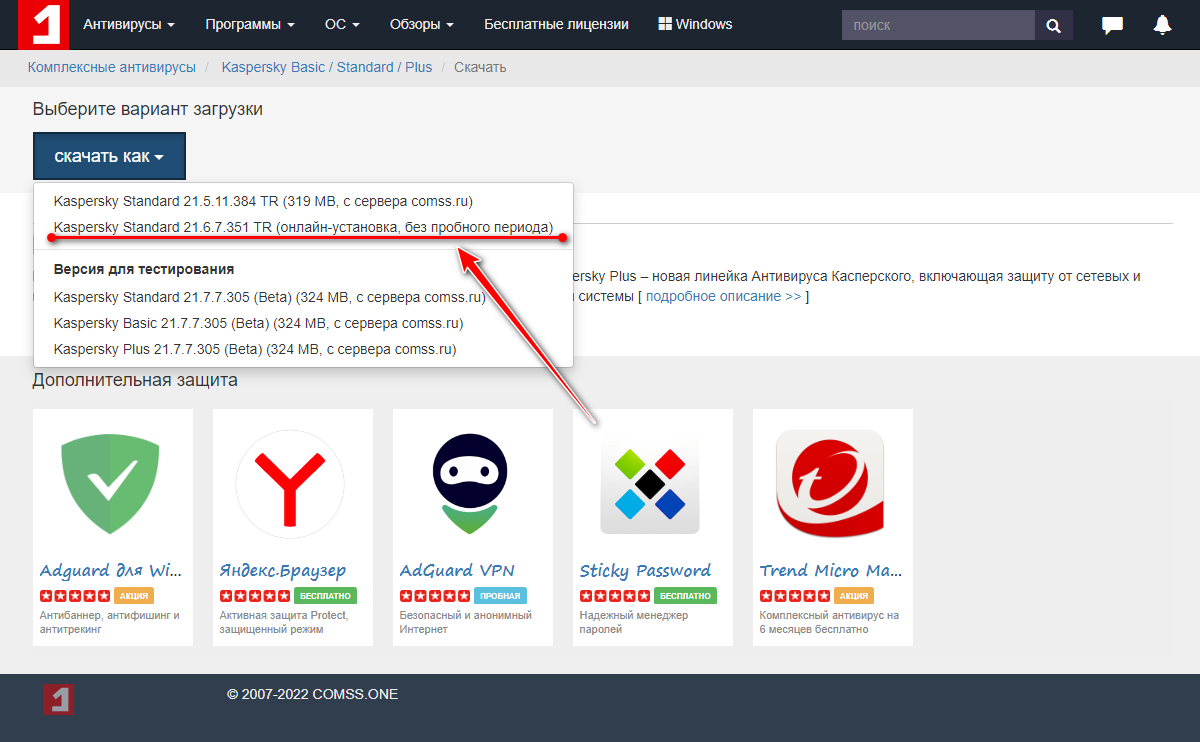Expand the Программы menu

pyautogui.click(x=250, y=24)
